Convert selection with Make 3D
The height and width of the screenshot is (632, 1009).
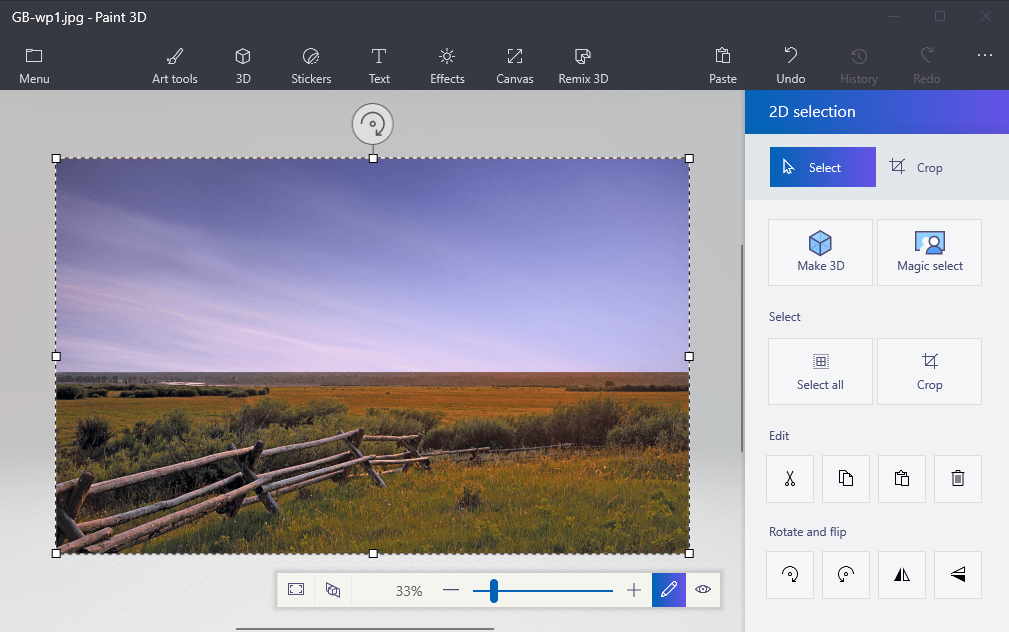click(x=820, y=252)
